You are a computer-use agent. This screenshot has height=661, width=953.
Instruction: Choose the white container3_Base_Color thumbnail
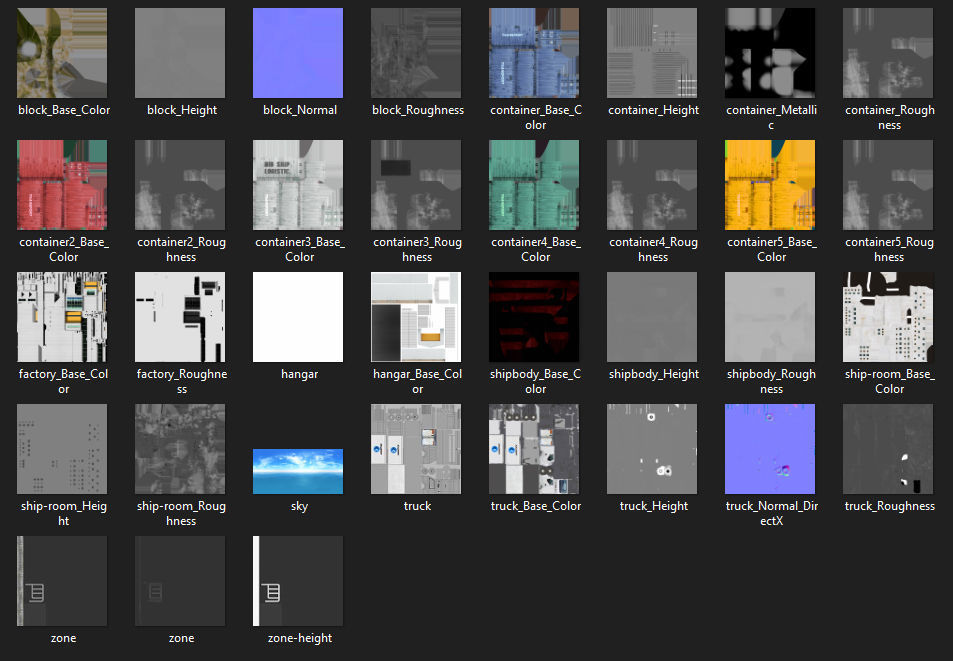(298, 185)
